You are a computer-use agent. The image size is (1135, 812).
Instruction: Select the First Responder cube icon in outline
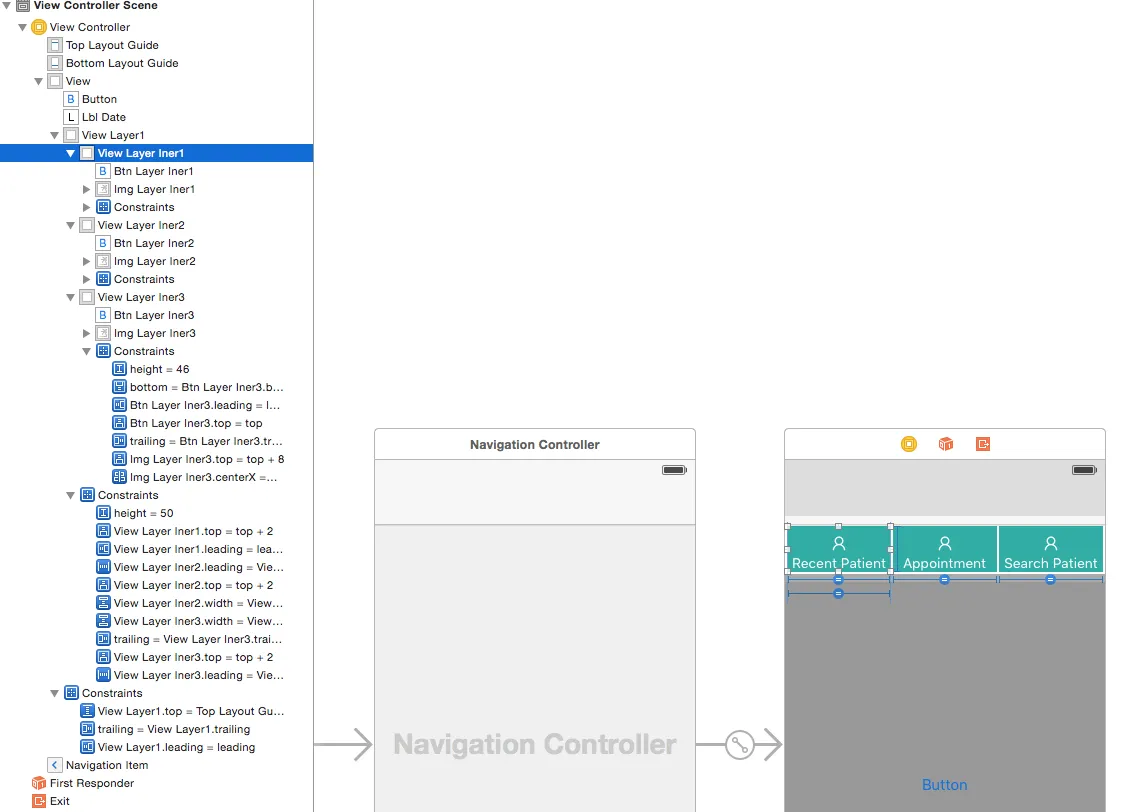tap(39, 783)
